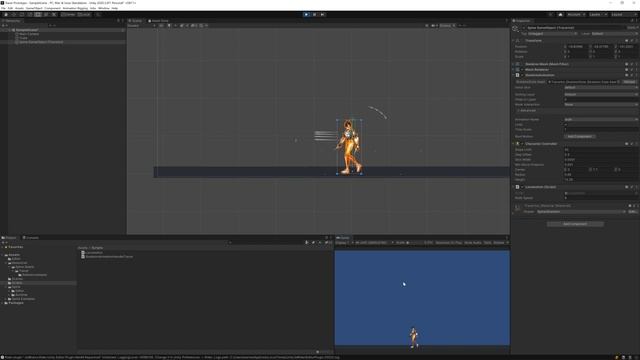Toggle the GameObject active checkbox in Inspector
This screenshot has height=360, width=640.
[524, 28]
